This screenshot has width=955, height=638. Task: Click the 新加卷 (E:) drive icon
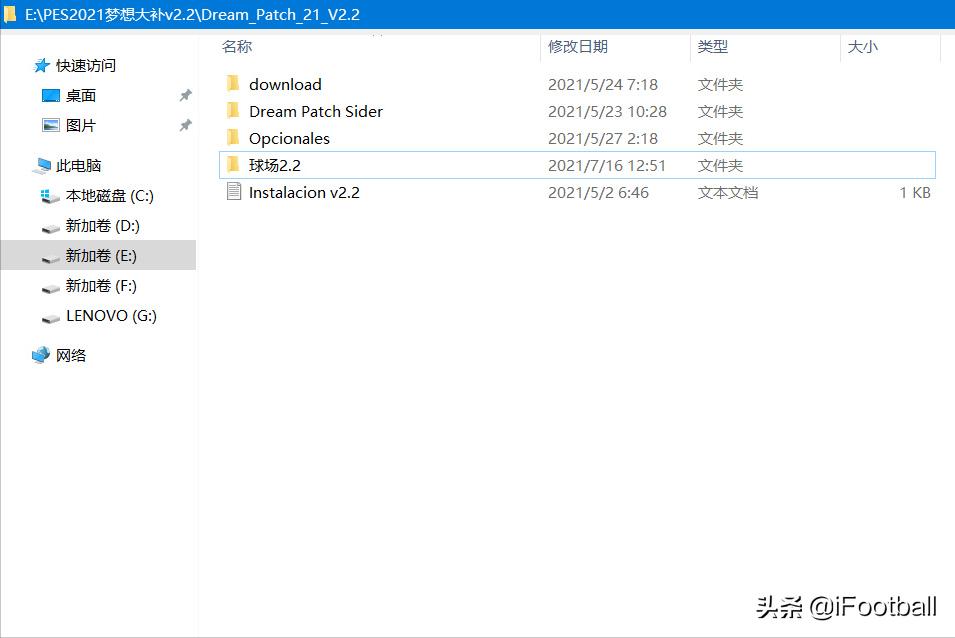tap(50, 258)
